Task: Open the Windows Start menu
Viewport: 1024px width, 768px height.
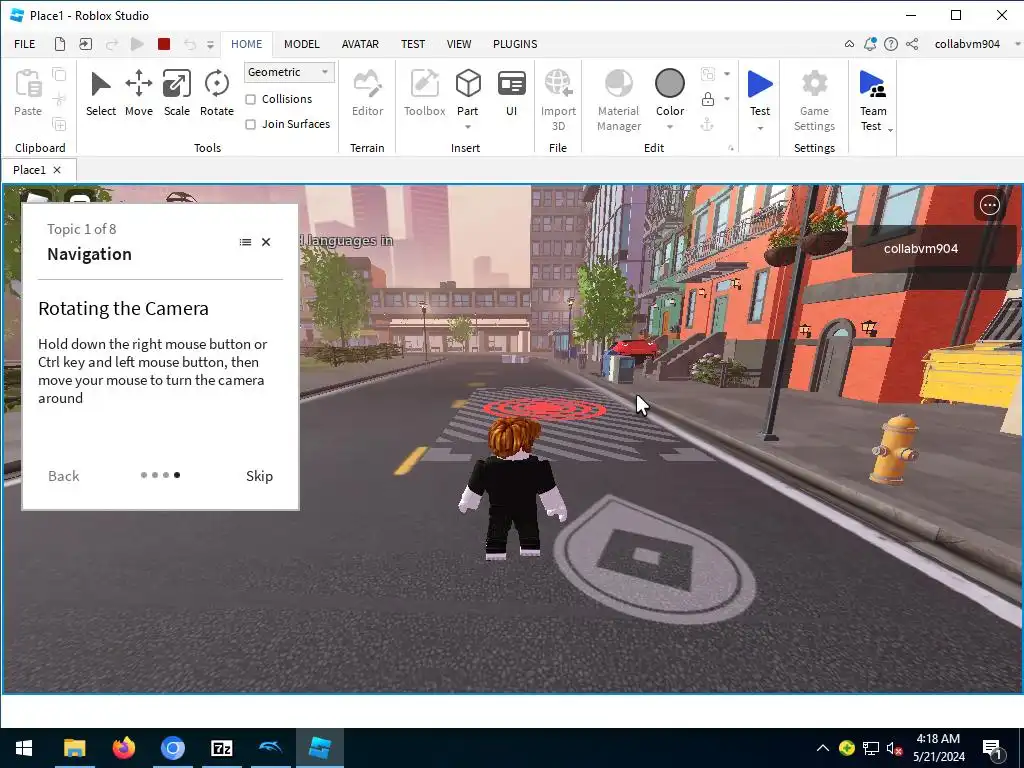Action: [24, 748]
